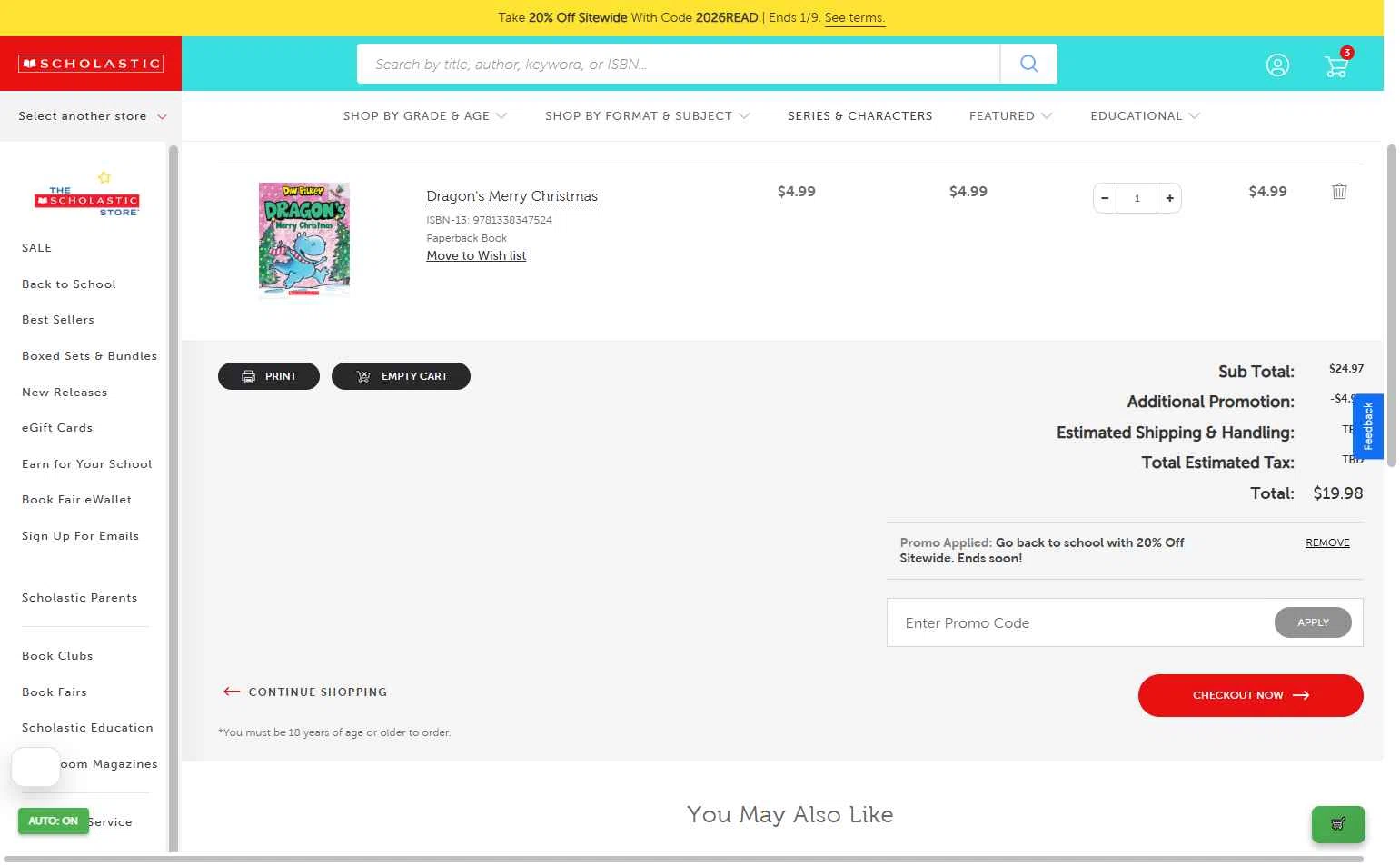Expand Shop by Grade & Age menu
The height and width of the screenshot is (866, 1400).
point(425,115)
